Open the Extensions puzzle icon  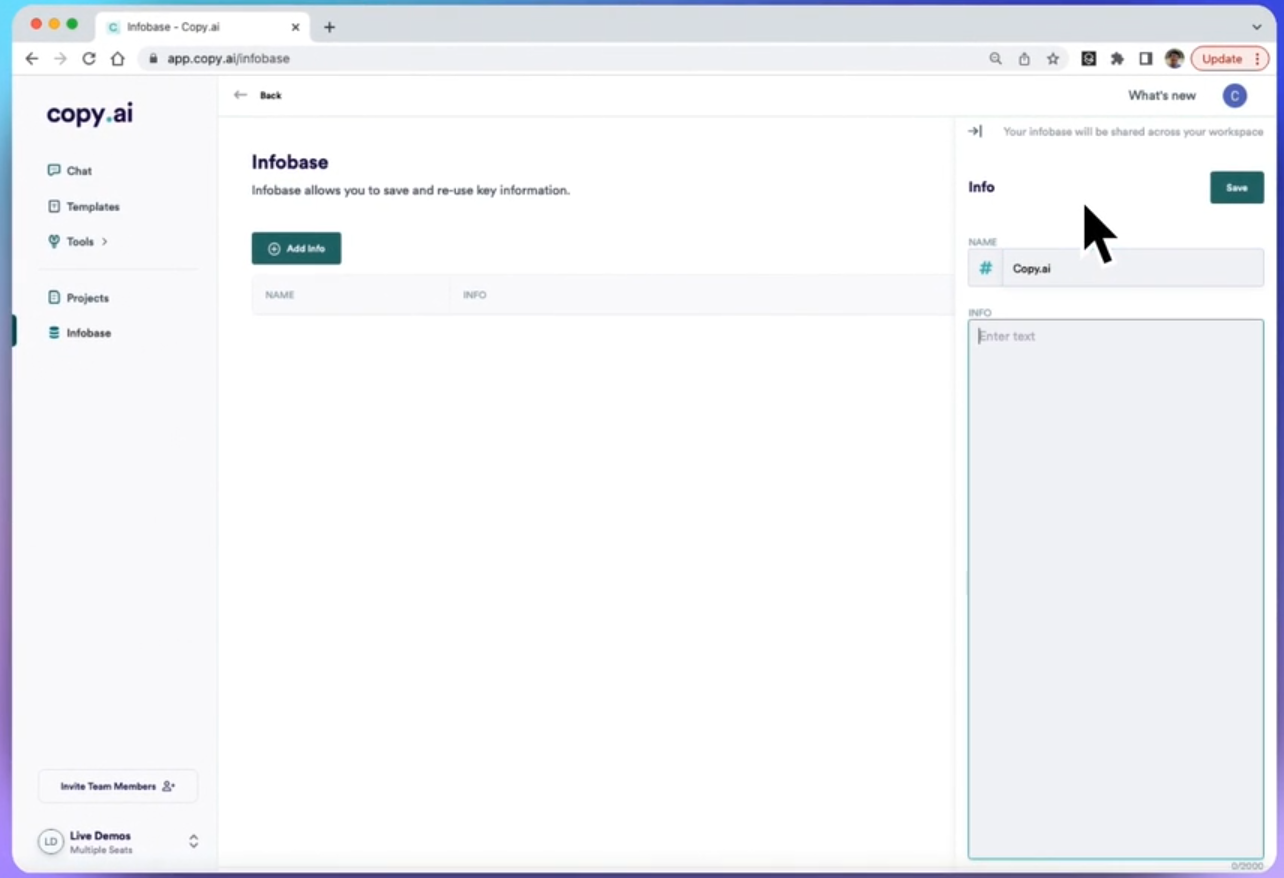(1117, 59)
